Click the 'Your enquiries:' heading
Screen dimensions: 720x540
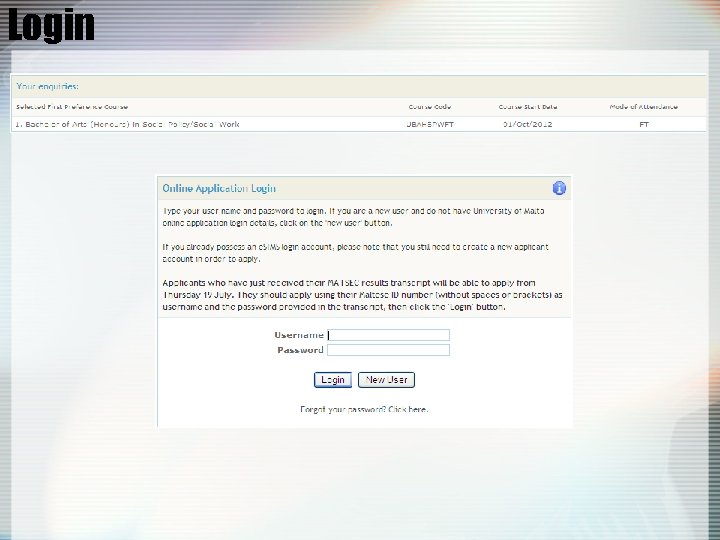(x=47, y=86)
